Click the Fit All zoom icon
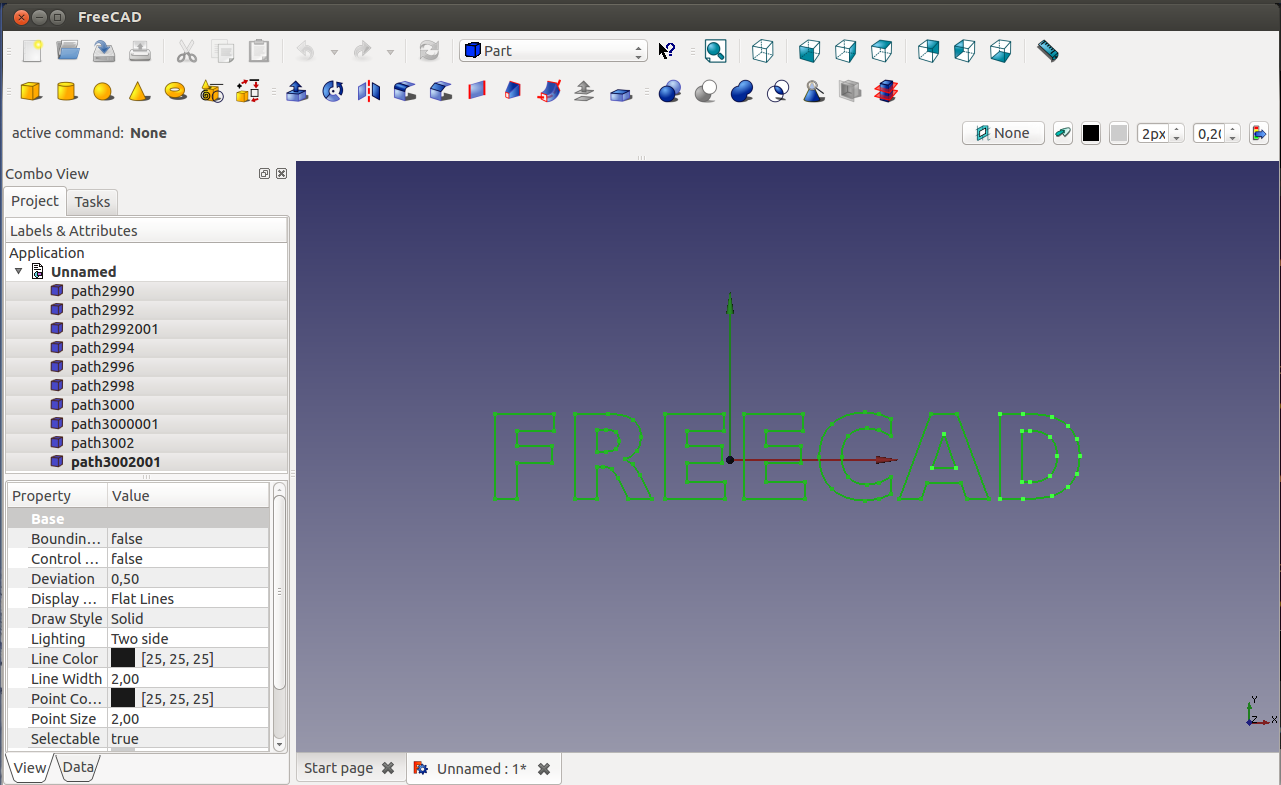 715,51
